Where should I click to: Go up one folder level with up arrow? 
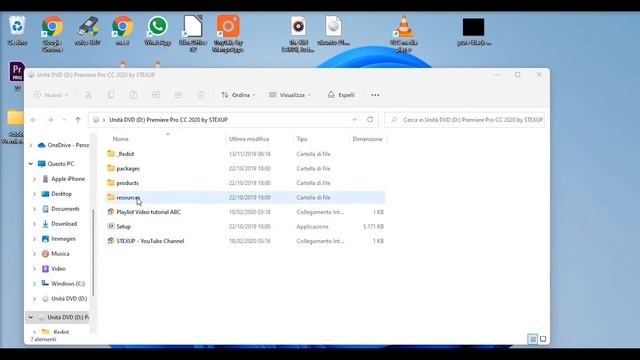tap(78, 120)
